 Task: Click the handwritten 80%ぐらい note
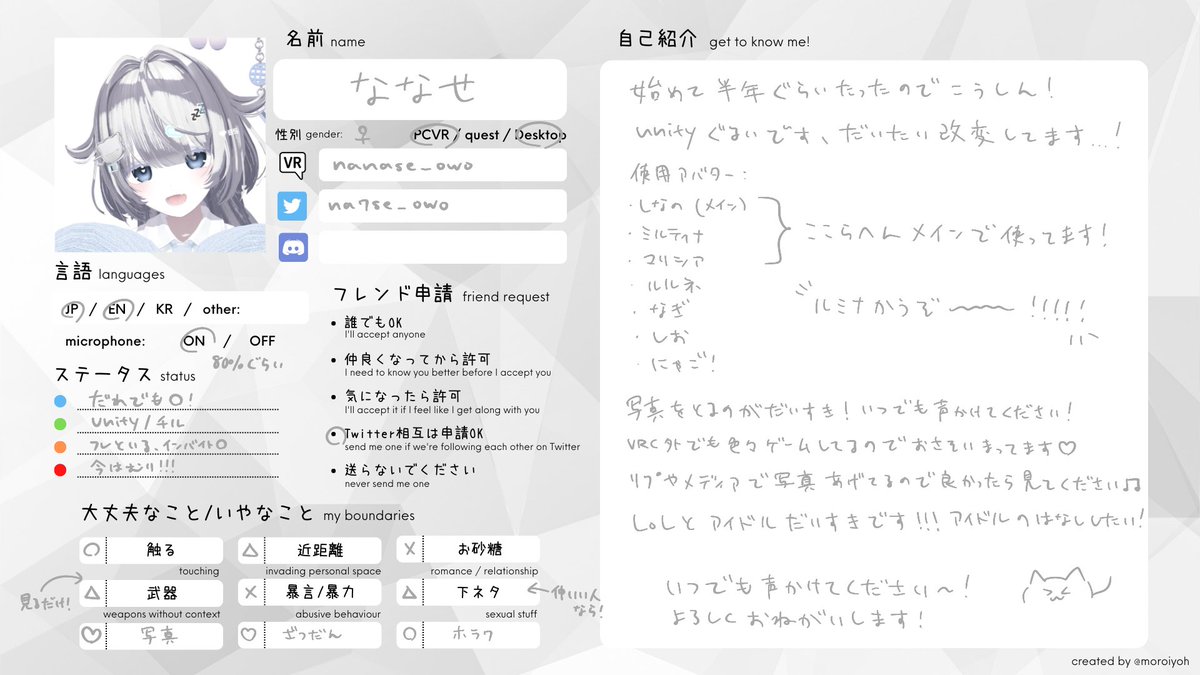[x=247, y=363]
